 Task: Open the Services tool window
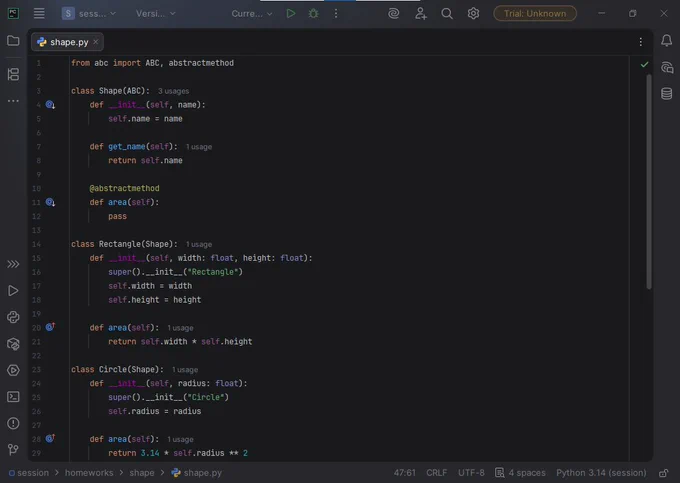pyautogui.click(x=13, y=370)
